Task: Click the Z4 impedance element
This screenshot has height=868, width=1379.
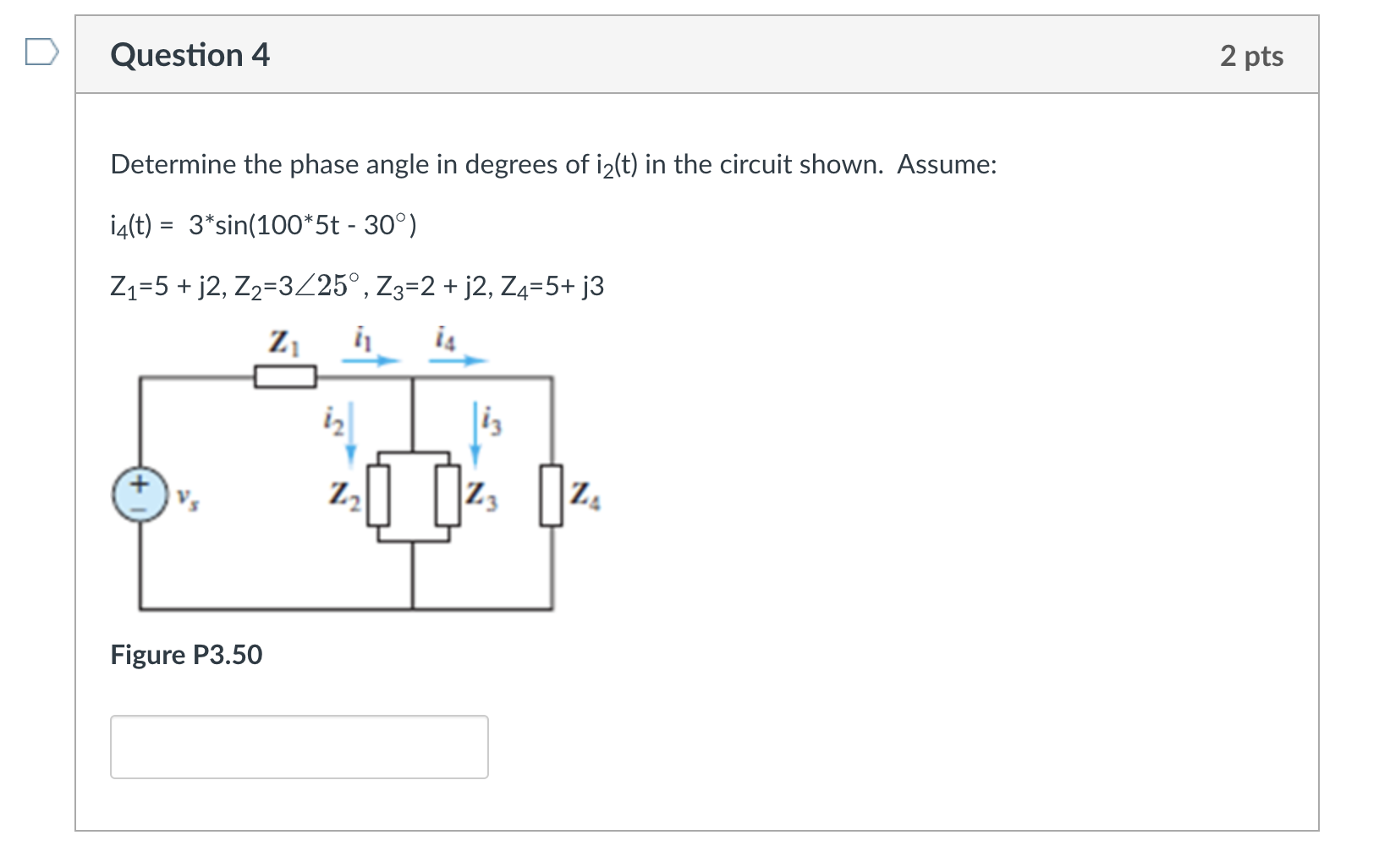Action: click(x=552, y=495)
